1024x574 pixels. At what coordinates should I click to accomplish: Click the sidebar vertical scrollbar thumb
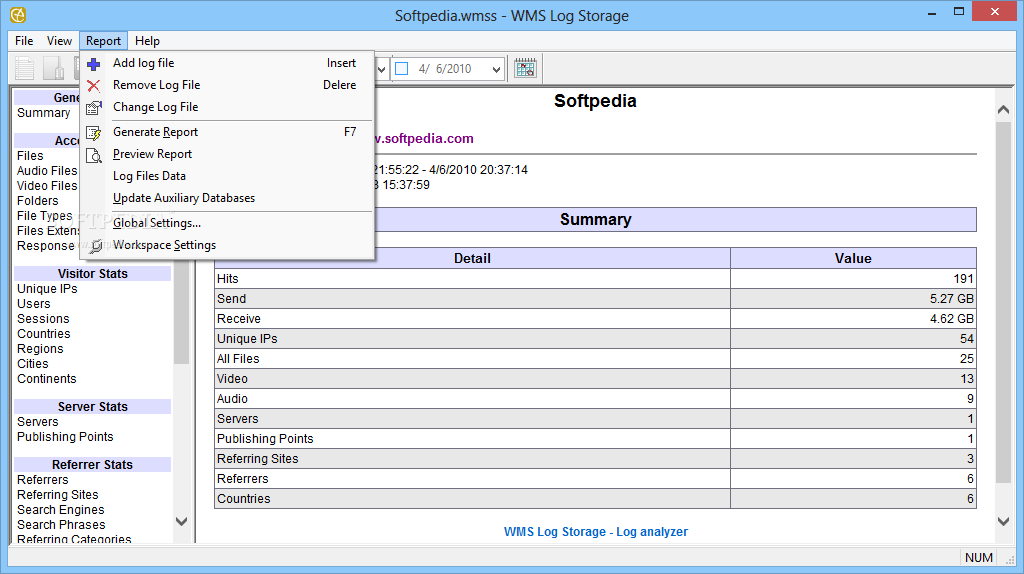182,312
